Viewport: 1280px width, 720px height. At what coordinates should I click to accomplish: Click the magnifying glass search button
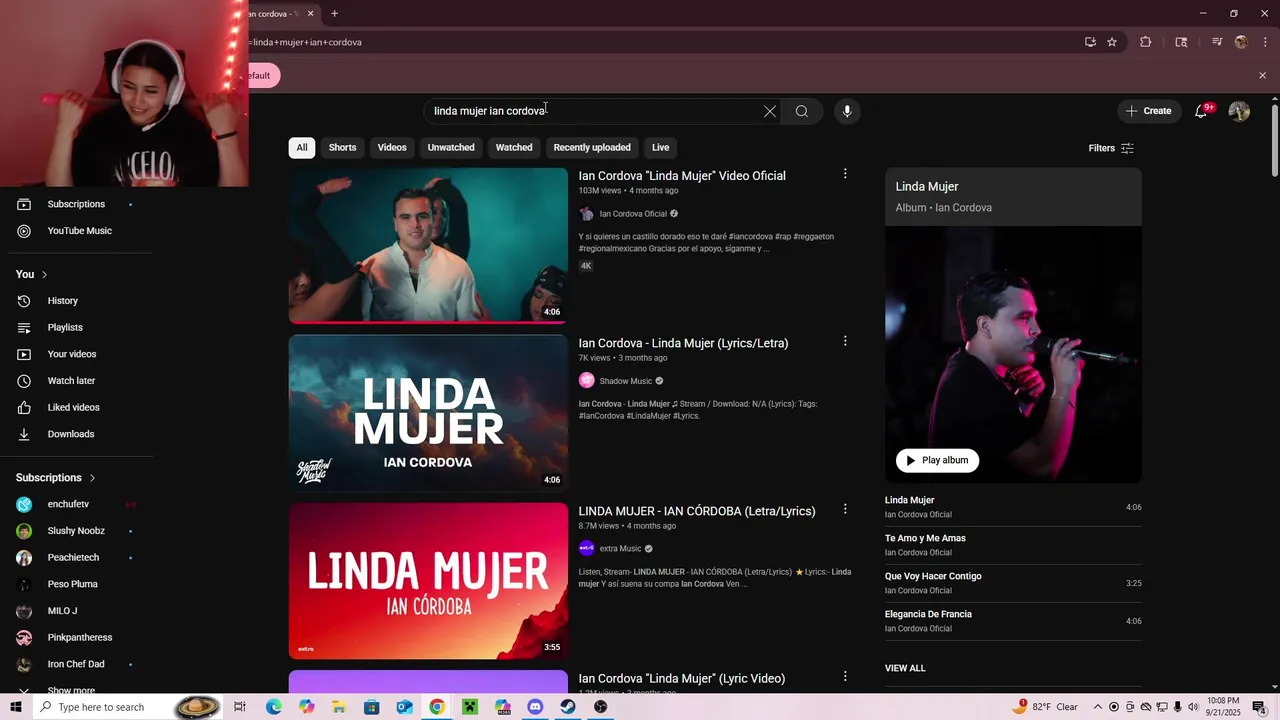(x=802, y=111)
